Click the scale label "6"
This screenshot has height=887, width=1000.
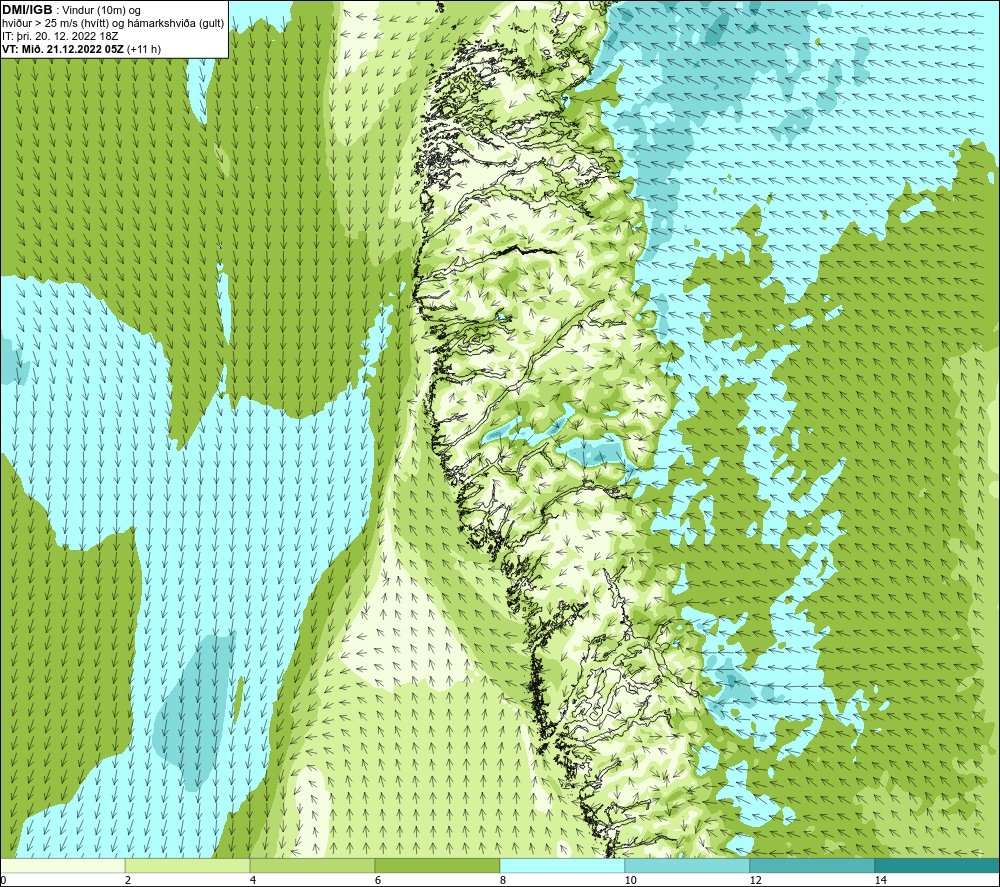tap(378, 880)
